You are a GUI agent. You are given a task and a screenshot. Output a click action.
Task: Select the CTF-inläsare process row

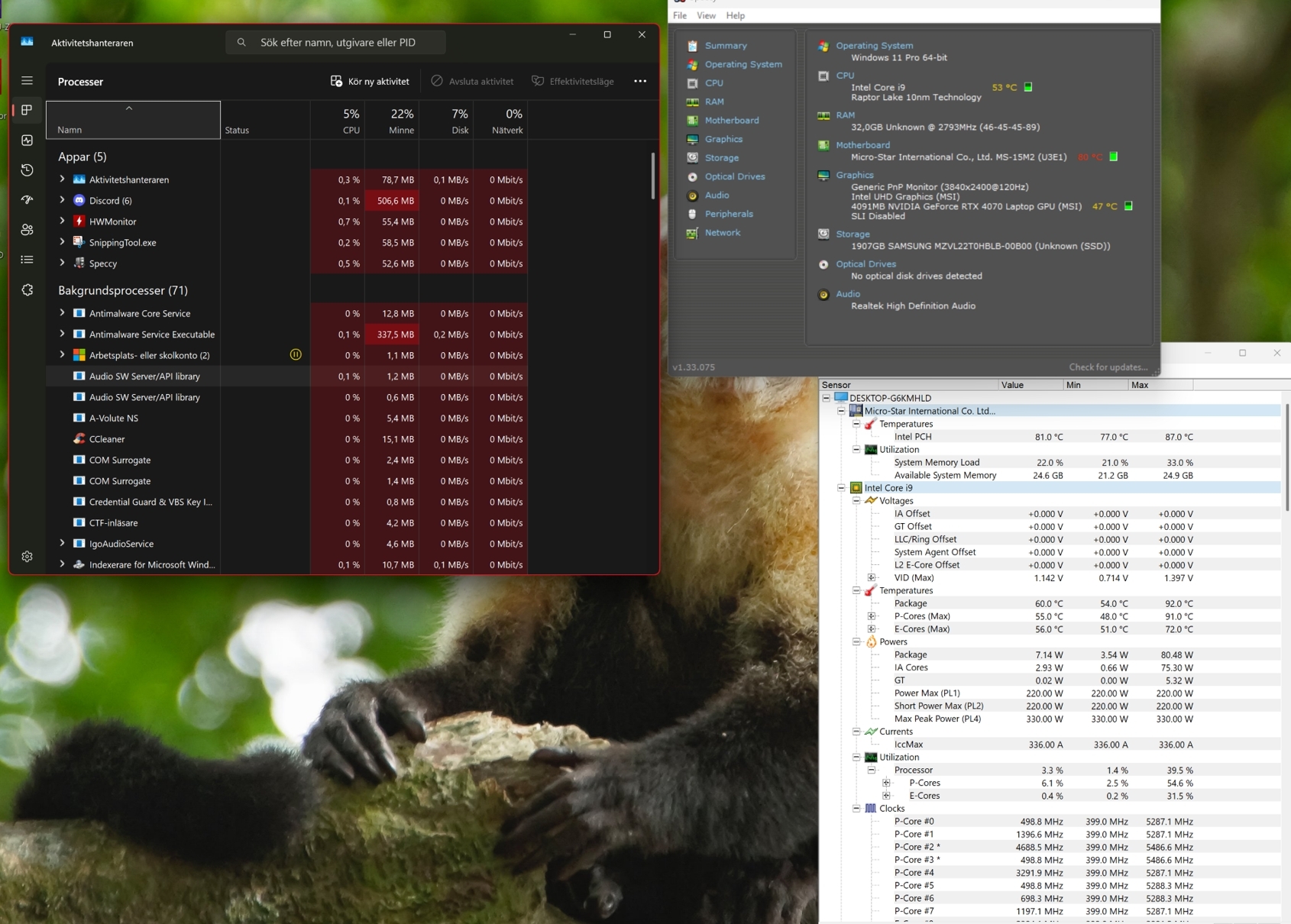coord(286,522)
